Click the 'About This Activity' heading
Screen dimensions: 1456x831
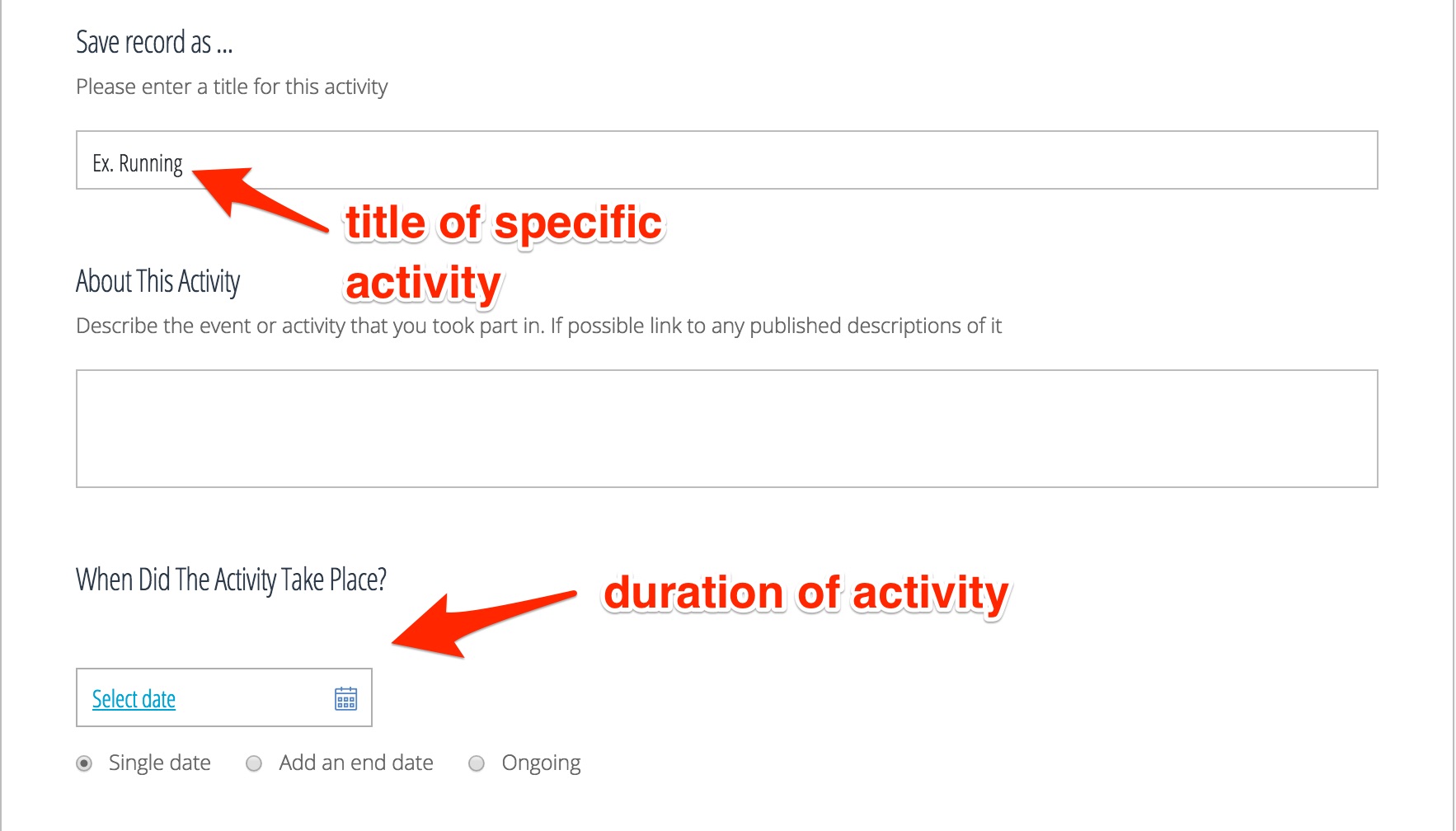click(157, 281)
